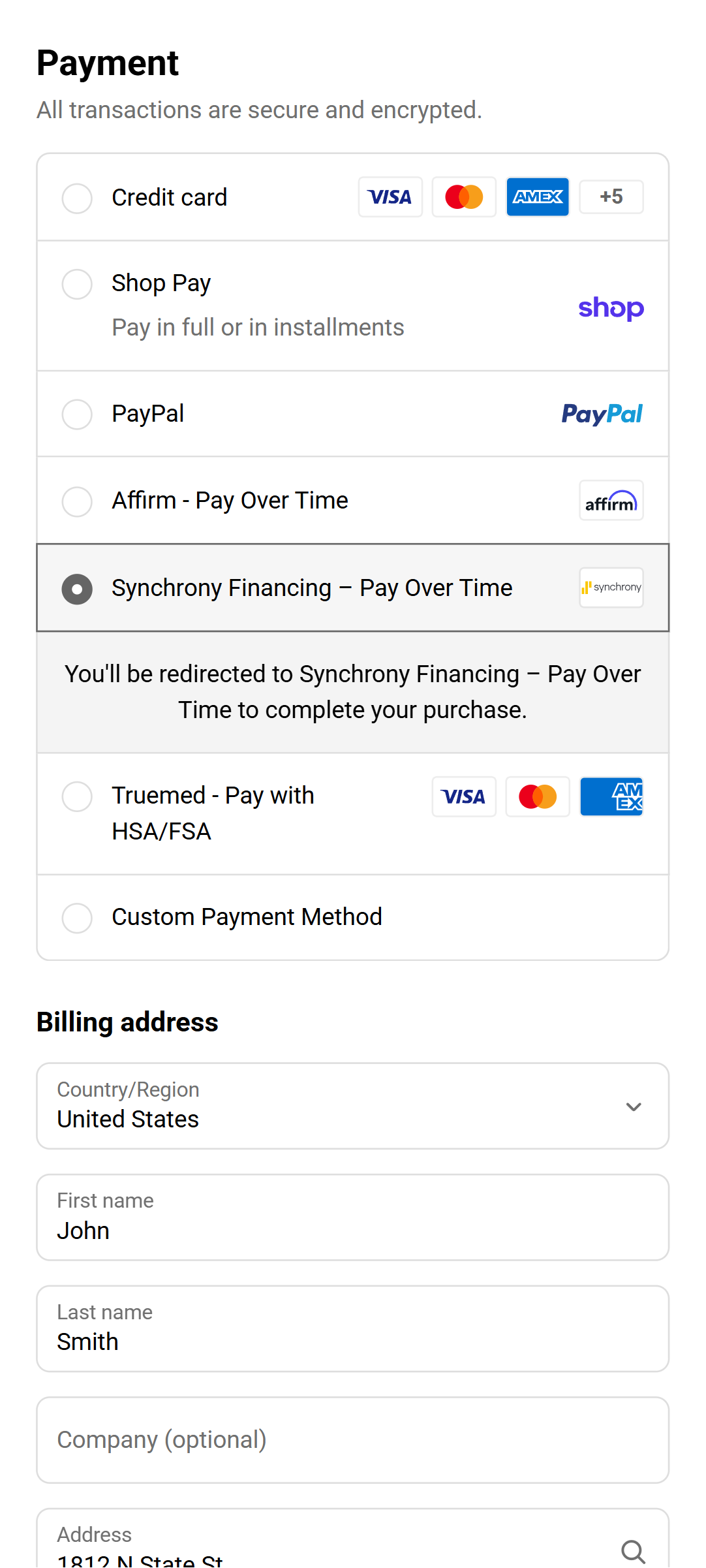
Task: Select Truemed HSA/FSA radio button
Action: coord(77,796)
